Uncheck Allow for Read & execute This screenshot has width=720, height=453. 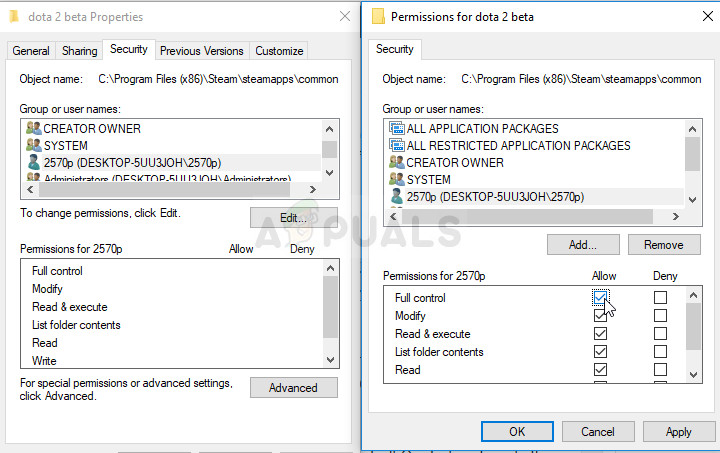pyautogui.click(x=600, y=334)
